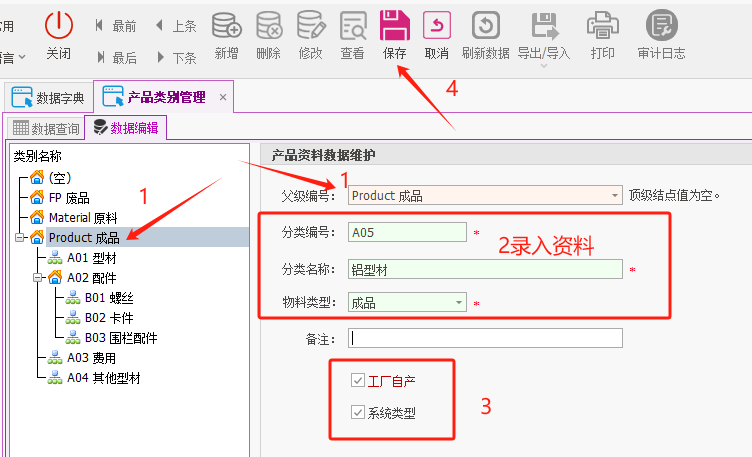Click house icon of FP 废品
Viewport: 752px width, 457px height.
click(36, 197)
